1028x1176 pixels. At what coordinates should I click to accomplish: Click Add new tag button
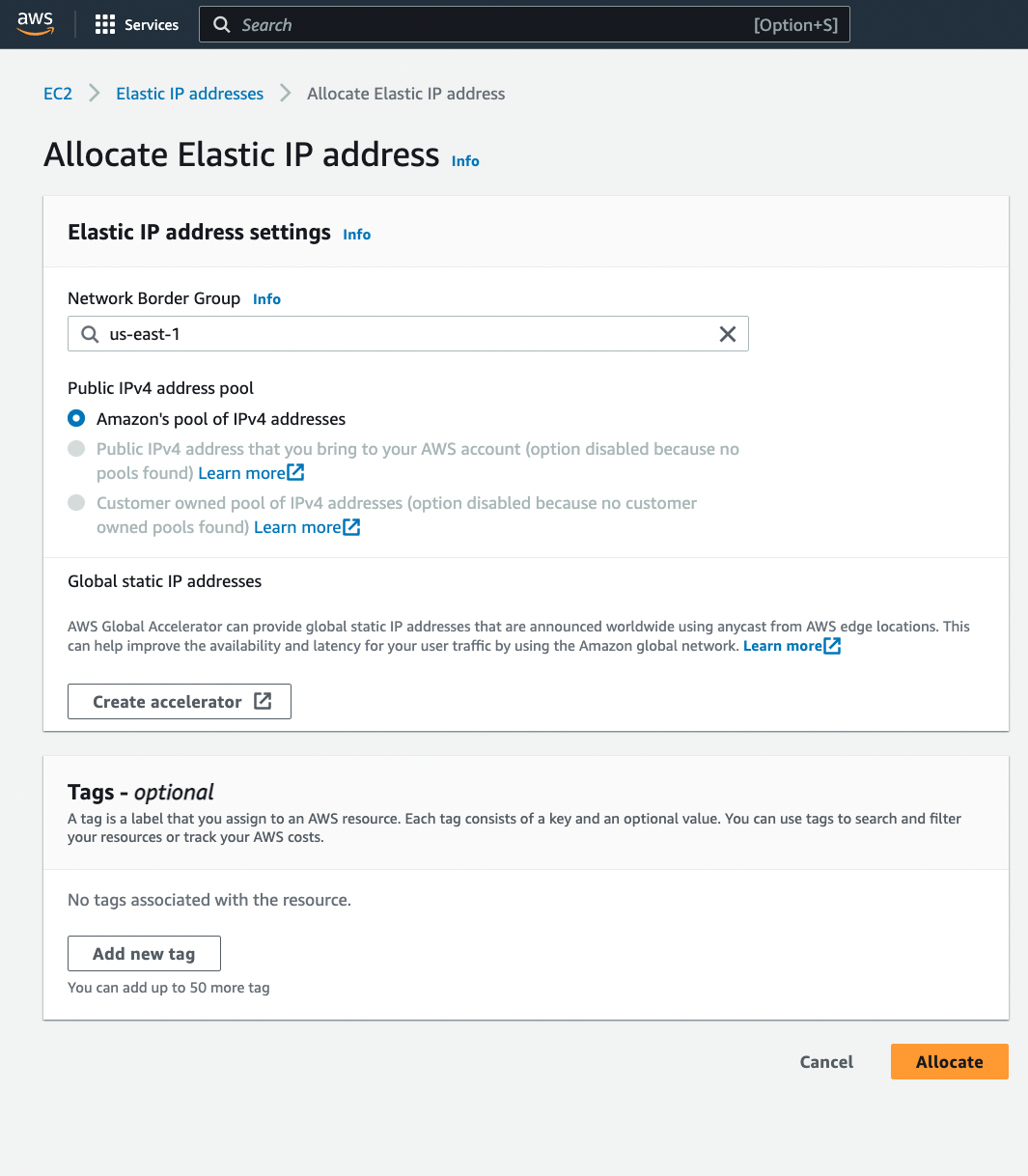coord(144,953)
